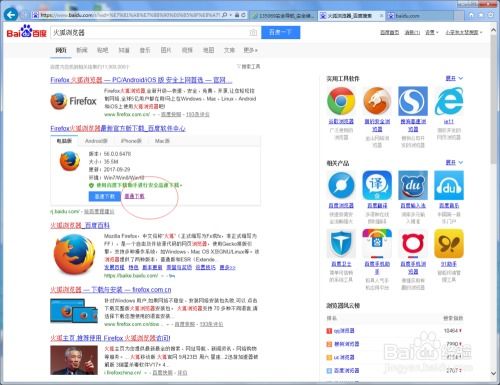Open the red bear Baidu mobile browser icon
500x385 pixels.
point(413,244)
